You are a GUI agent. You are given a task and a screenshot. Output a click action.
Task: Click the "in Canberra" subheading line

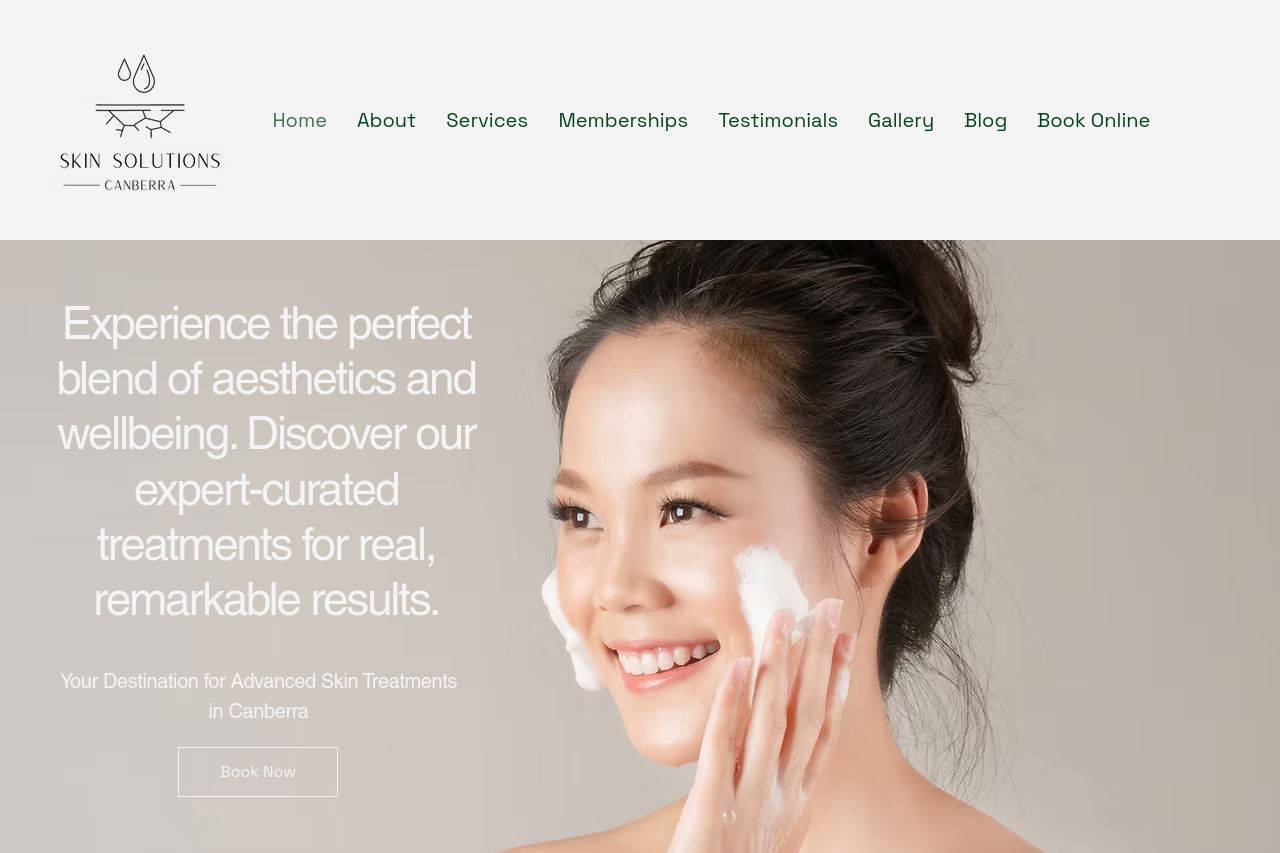point(258,711)
